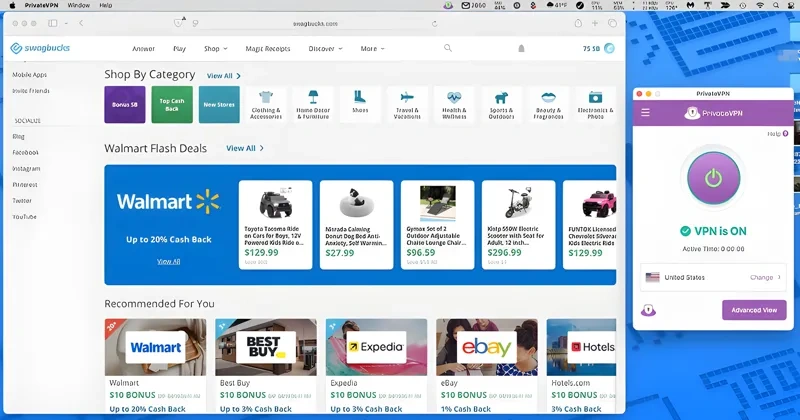Open the Travel & Vacations category
Image resolution: width=800 pixels, height=420 pixels.
(407, 105)
